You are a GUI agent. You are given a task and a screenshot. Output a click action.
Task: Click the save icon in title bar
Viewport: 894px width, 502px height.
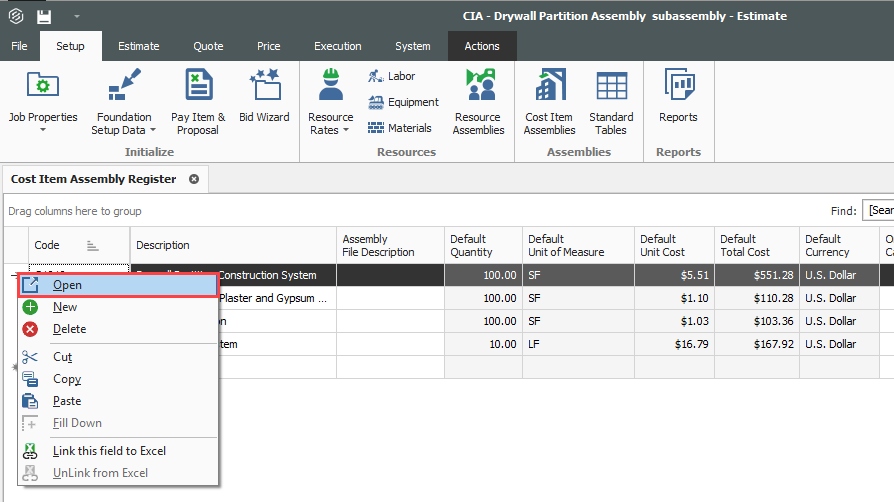coord(44,16)
